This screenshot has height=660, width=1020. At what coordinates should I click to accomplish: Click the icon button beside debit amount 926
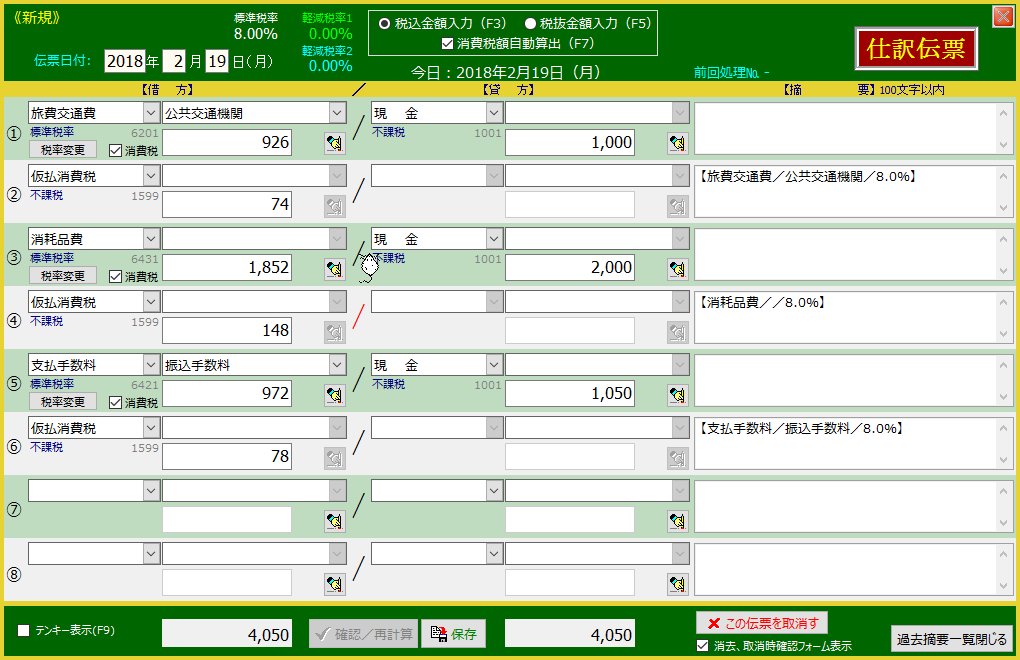point(334,143)
